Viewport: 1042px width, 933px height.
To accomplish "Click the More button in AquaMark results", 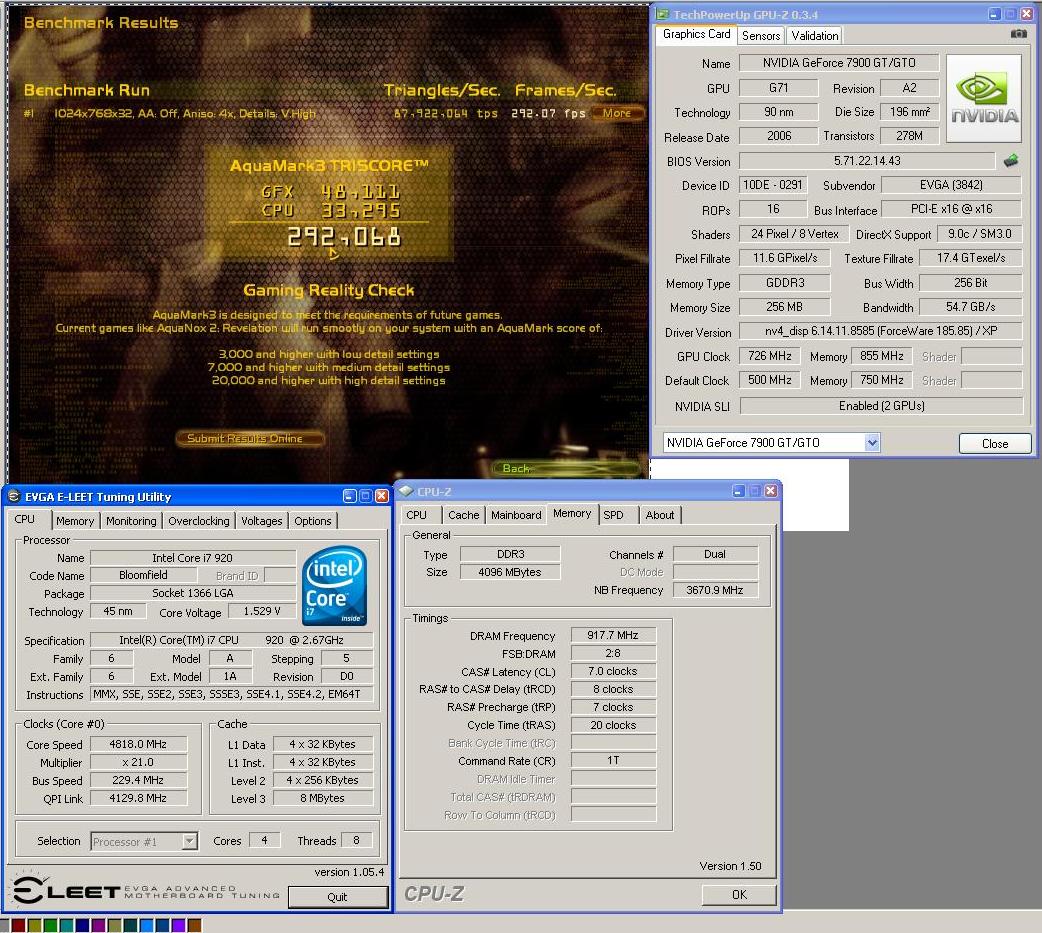I will point(617,113).
